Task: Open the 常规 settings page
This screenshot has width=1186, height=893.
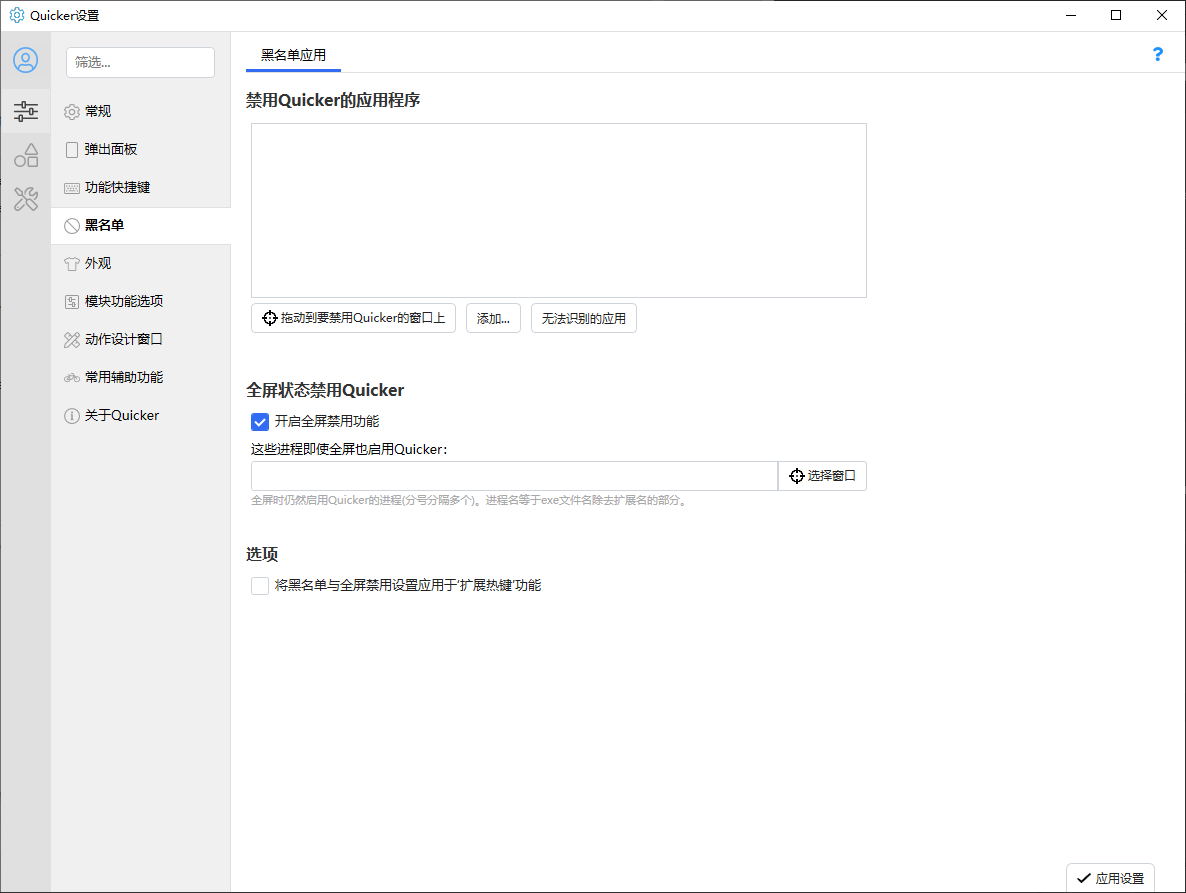Action: tap(141, 112)
